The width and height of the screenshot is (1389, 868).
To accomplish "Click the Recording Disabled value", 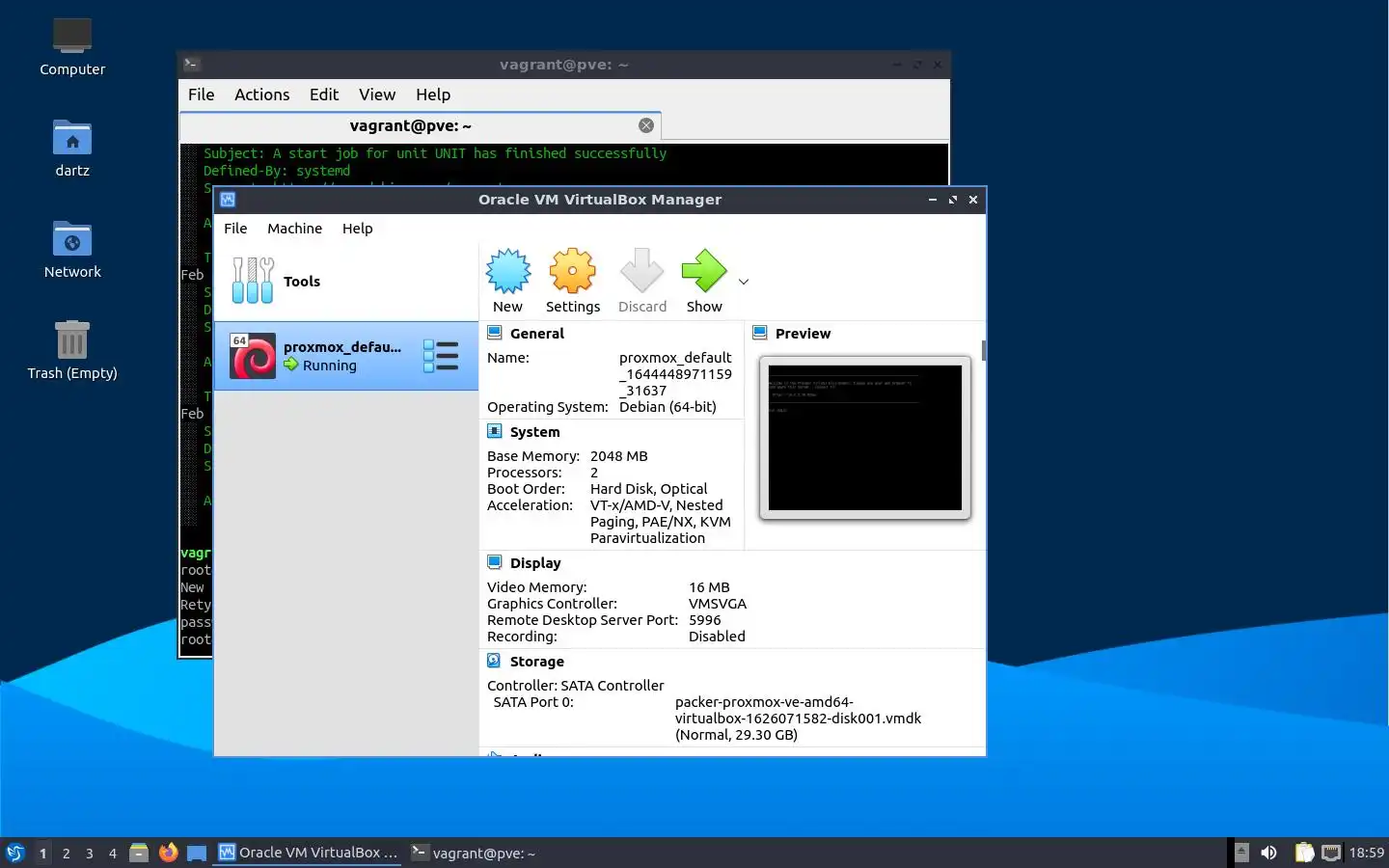I will tap(717, 636).
